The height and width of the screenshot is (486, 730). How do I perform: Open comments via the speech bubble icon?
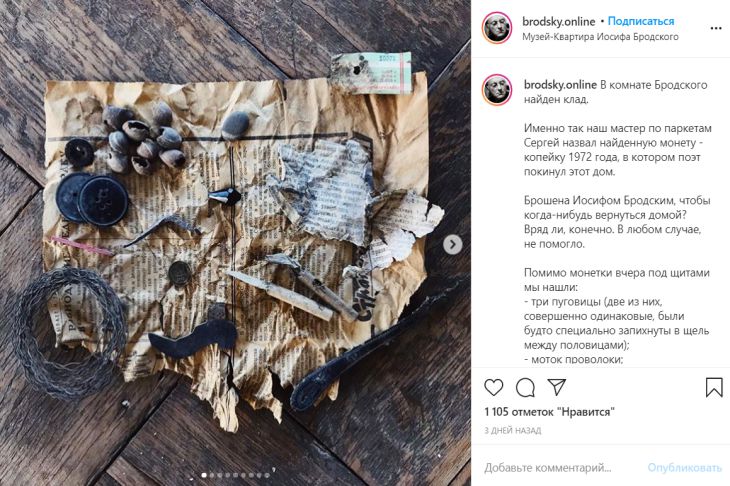(x=525, y=387)
